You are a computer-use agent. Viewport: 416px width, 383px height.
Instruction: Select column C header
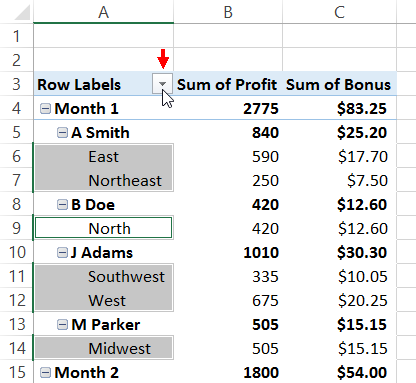339,12
